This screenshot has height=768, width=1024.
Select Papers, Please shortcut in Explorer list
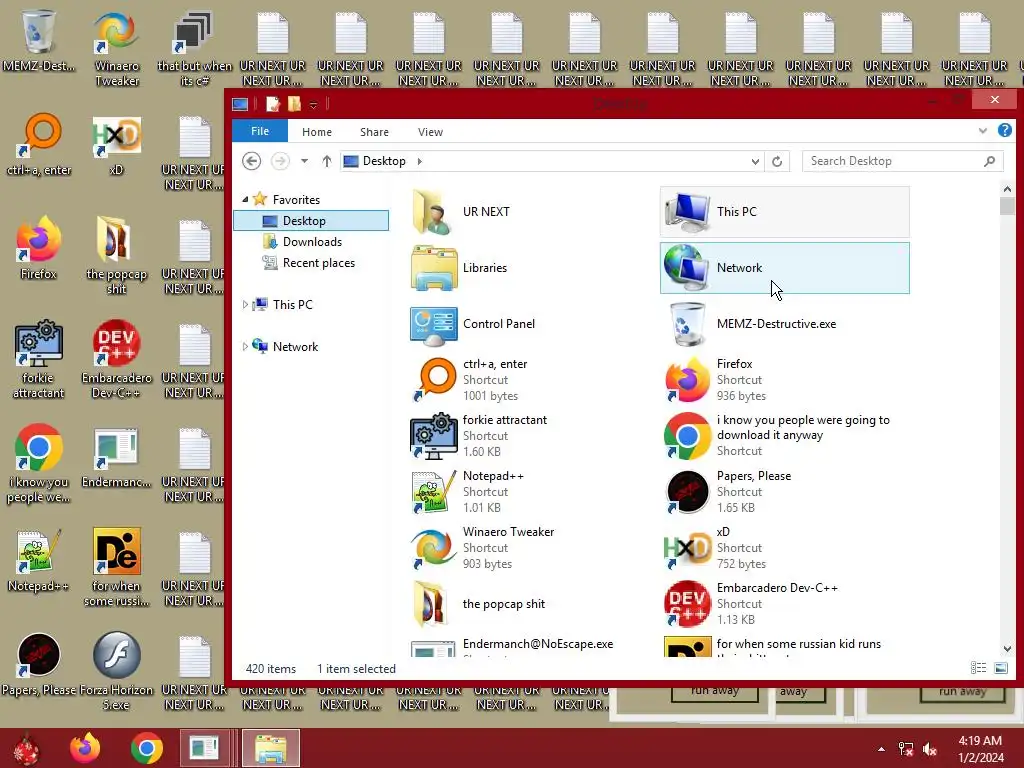(x=784, y=492)
